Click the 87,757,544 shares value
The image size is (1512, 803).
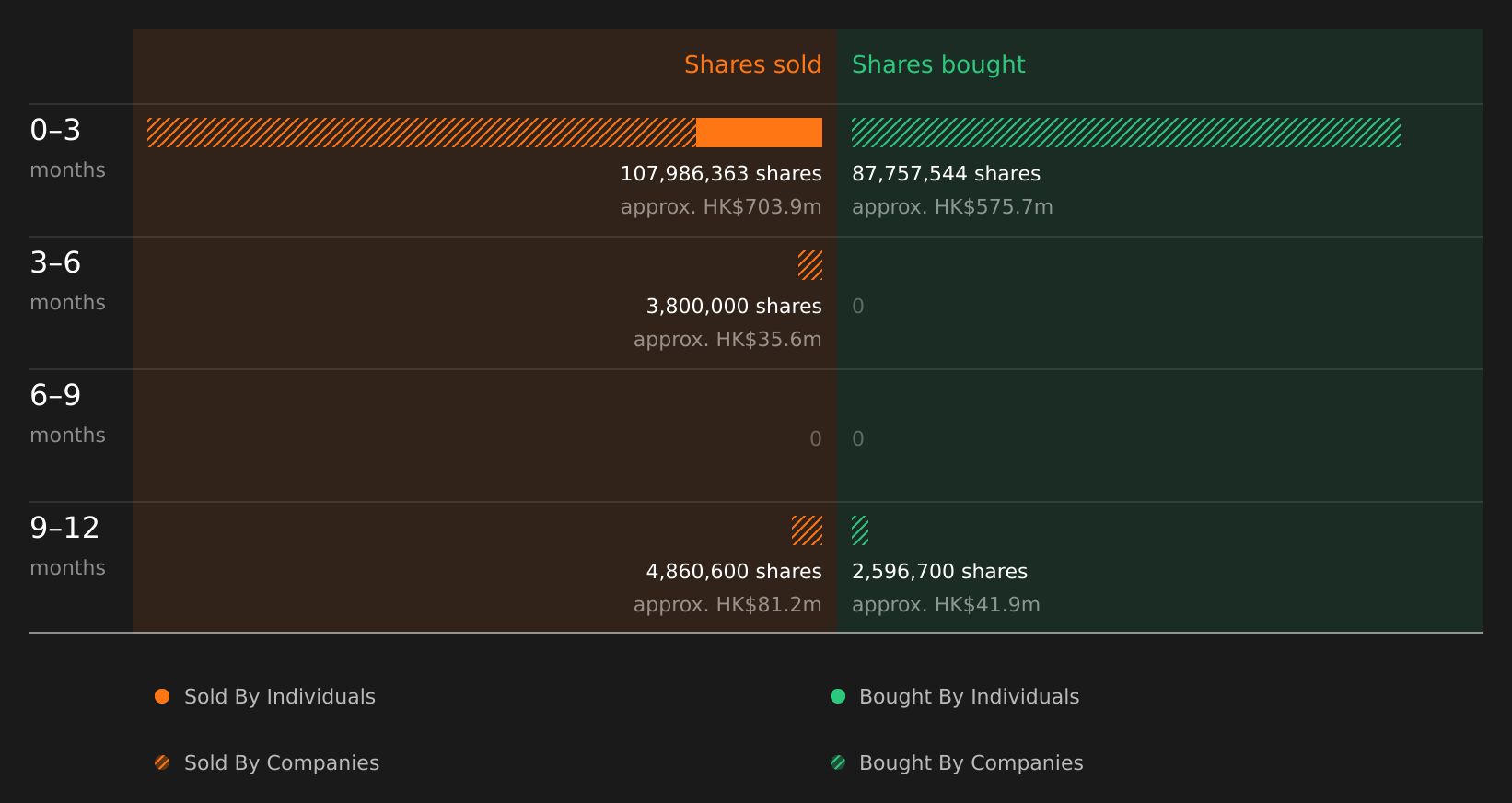pyautogui.click(x=946, y=174)
